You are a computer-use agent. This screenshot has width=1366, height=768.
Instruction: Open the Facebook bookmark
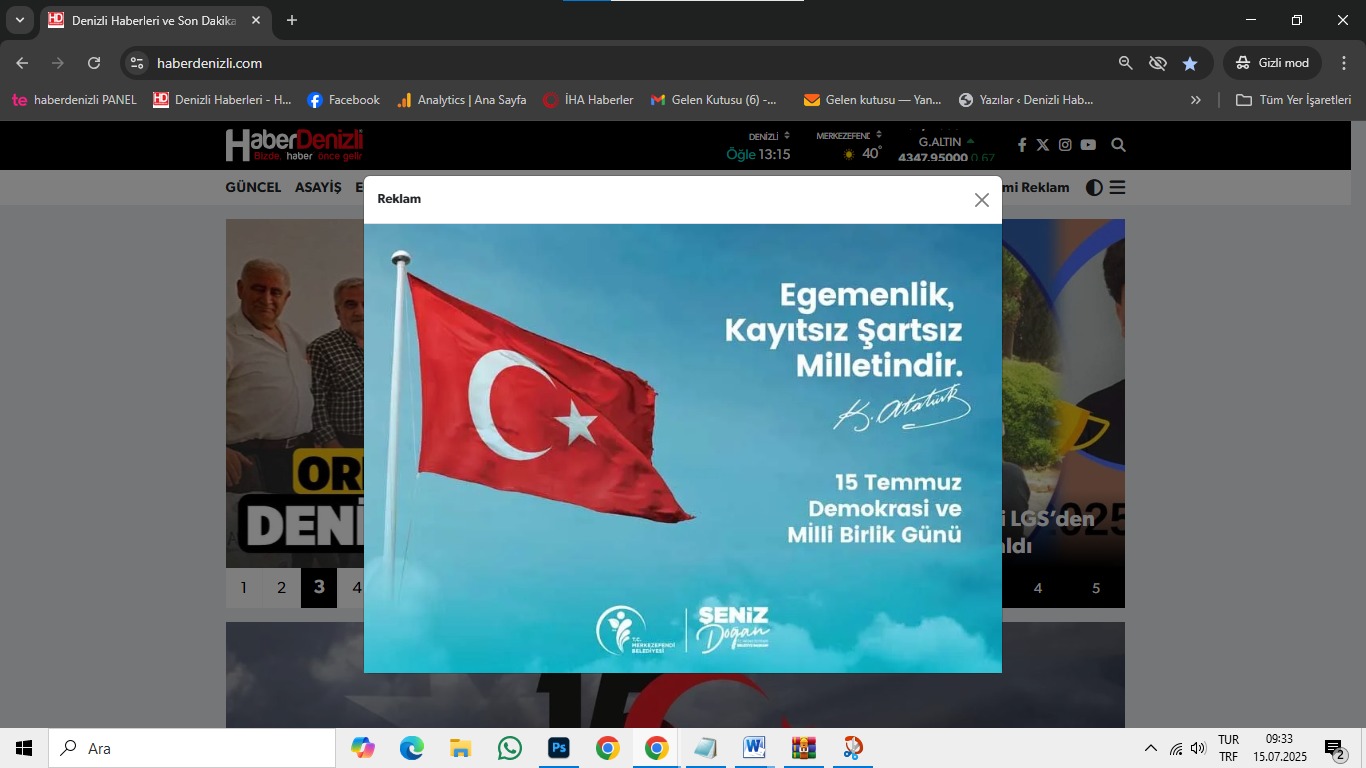coord(343,100)
